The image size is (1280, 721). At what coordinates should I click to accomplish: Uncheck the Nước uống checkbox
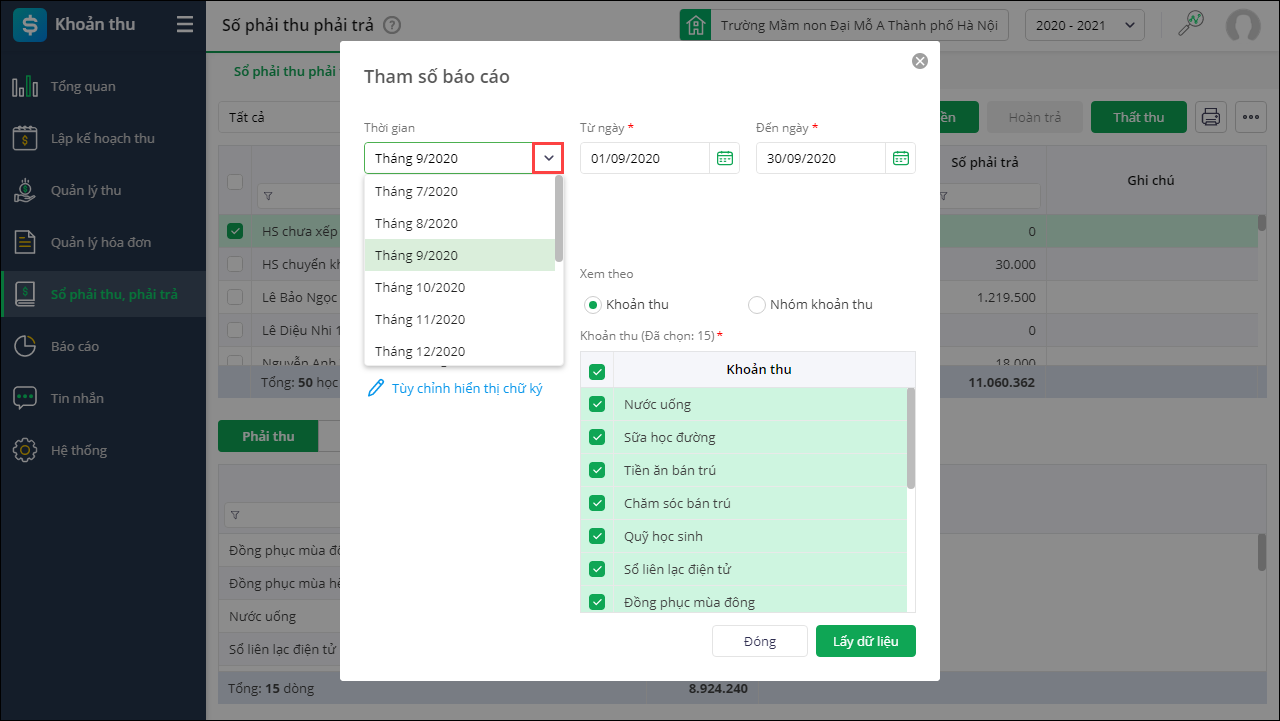click(597, 404)
